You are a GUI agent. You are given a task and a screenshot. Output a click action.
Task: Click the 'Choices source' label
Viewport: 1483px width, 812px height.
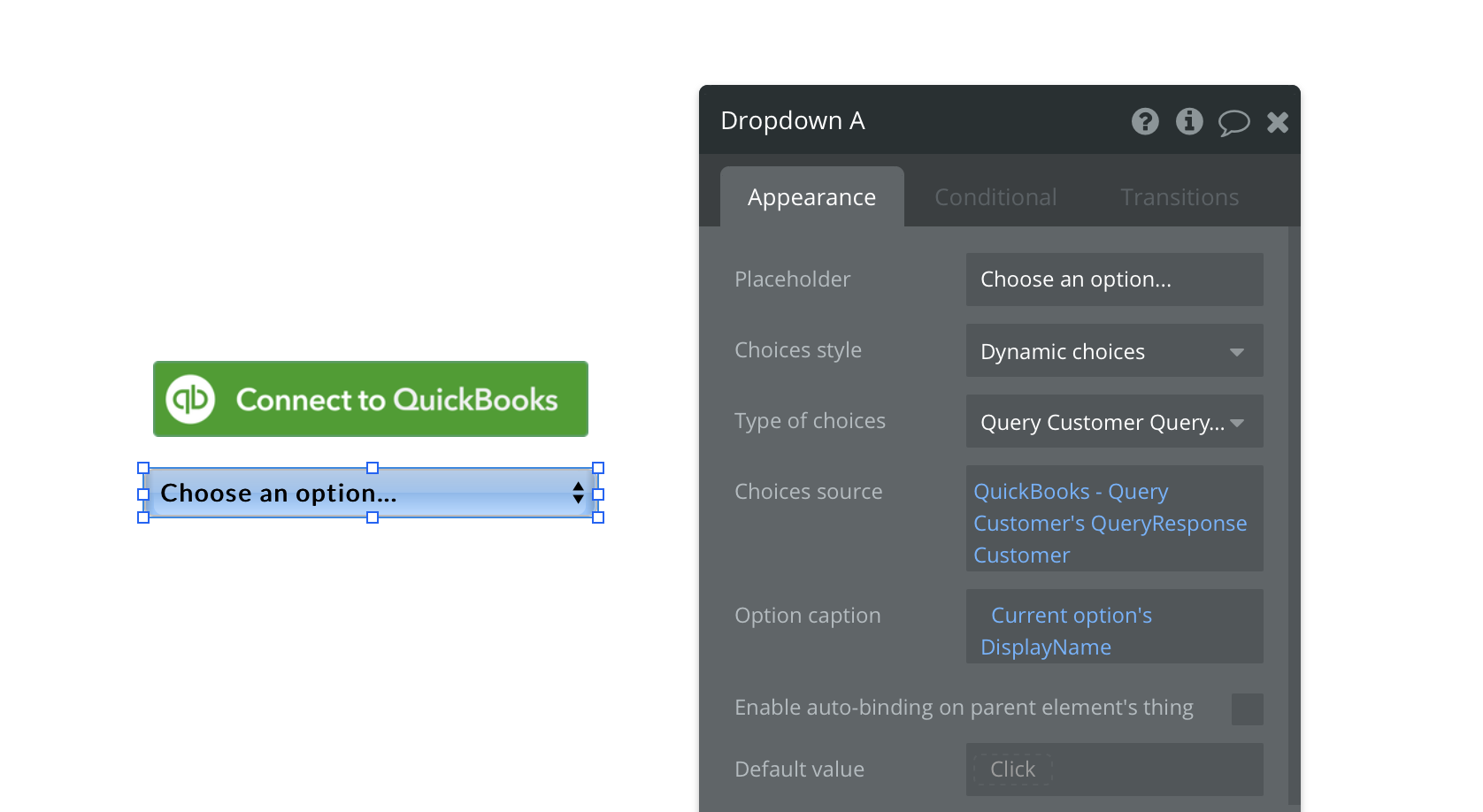pos(808,492)
